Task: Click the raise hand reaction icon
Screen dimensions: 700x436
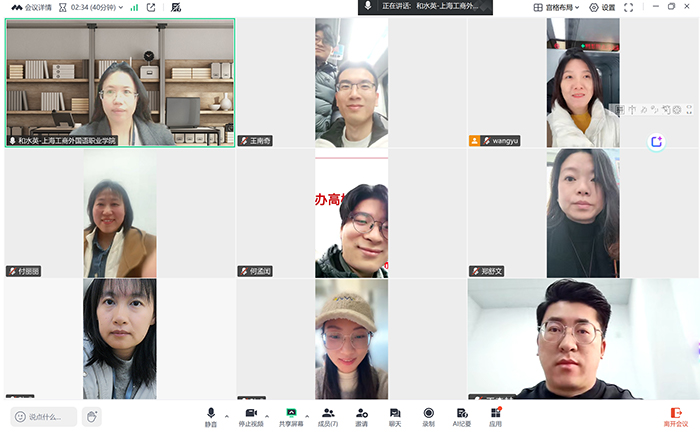Action: point(91,416)
